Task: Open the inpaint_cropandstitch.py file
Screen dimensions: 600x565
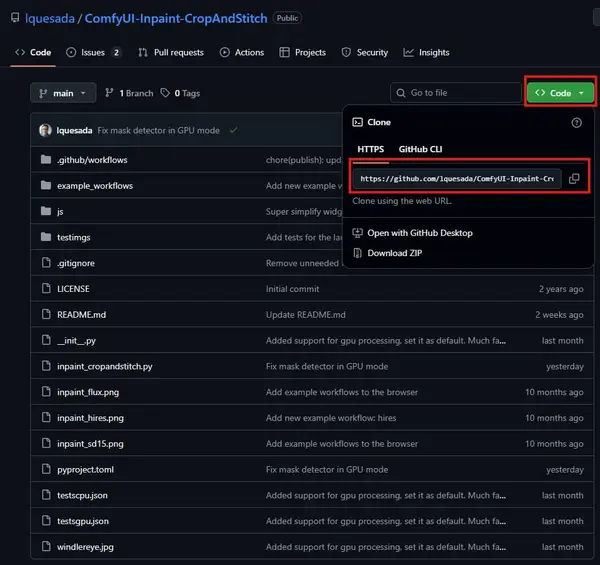Action: click(x=104, y=366)
